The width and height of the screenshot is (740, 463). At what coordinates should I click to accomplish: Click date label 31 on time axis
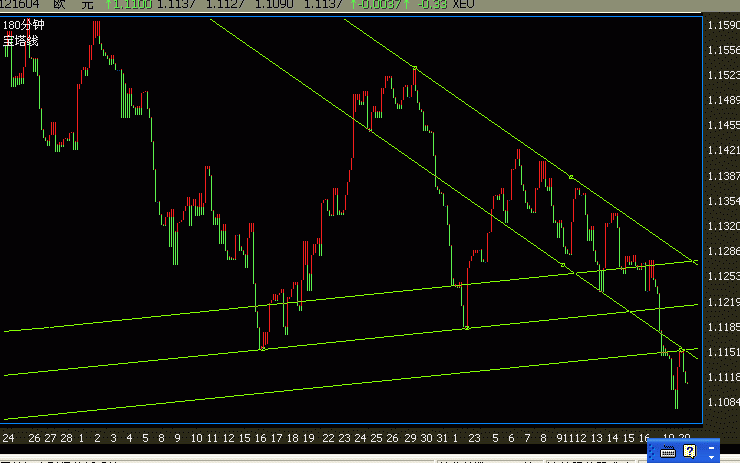tap(442, 438)
